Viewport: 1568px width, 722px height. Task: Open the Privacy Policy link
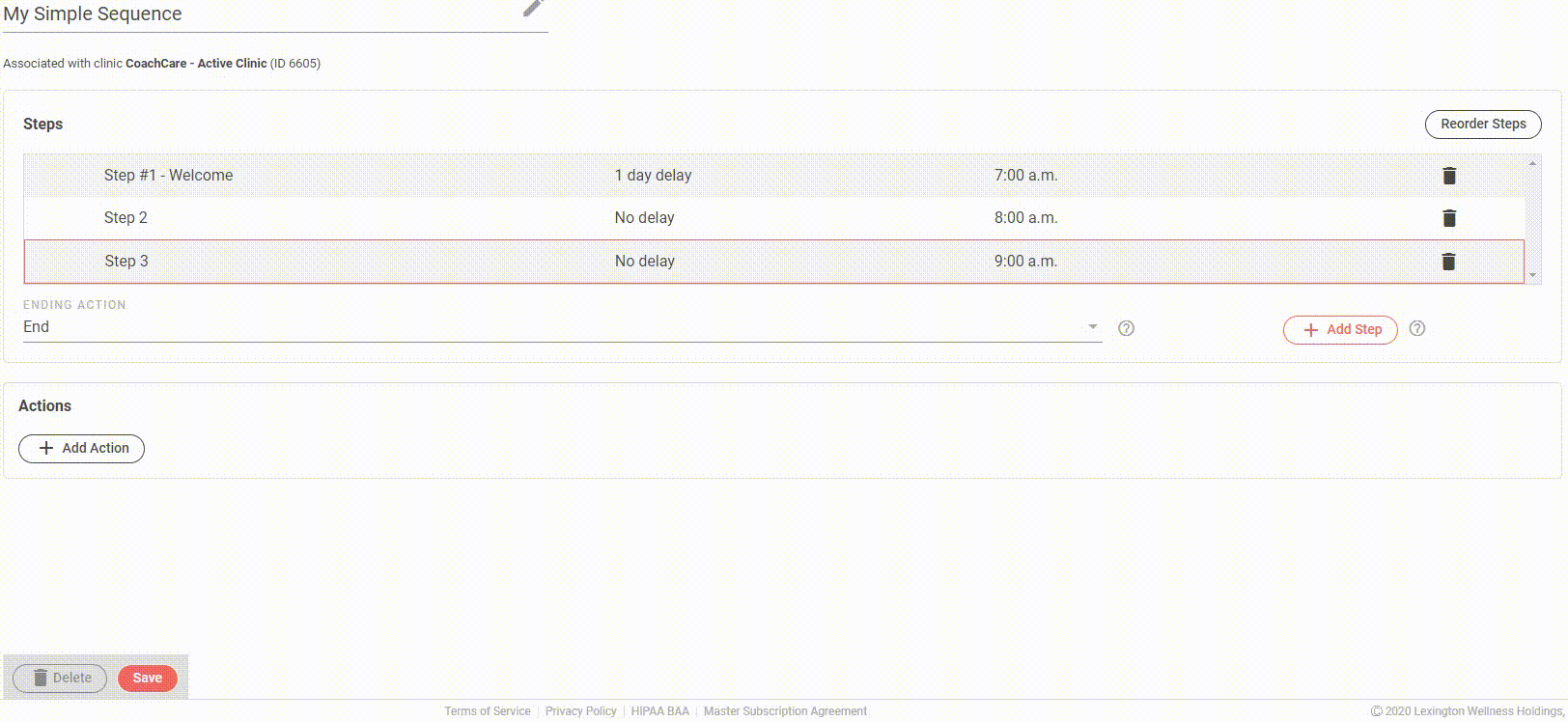(x=580, y=711)
